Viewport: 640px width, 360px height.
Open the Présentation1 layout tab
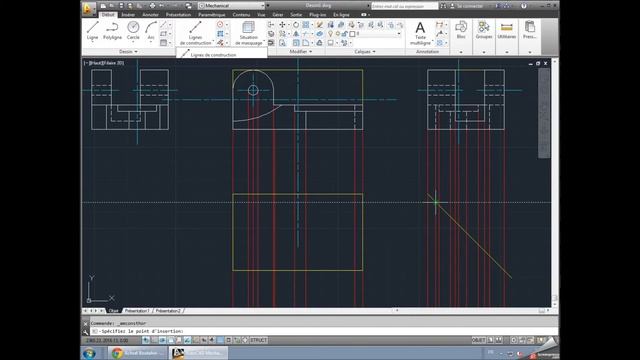[137, 311]
